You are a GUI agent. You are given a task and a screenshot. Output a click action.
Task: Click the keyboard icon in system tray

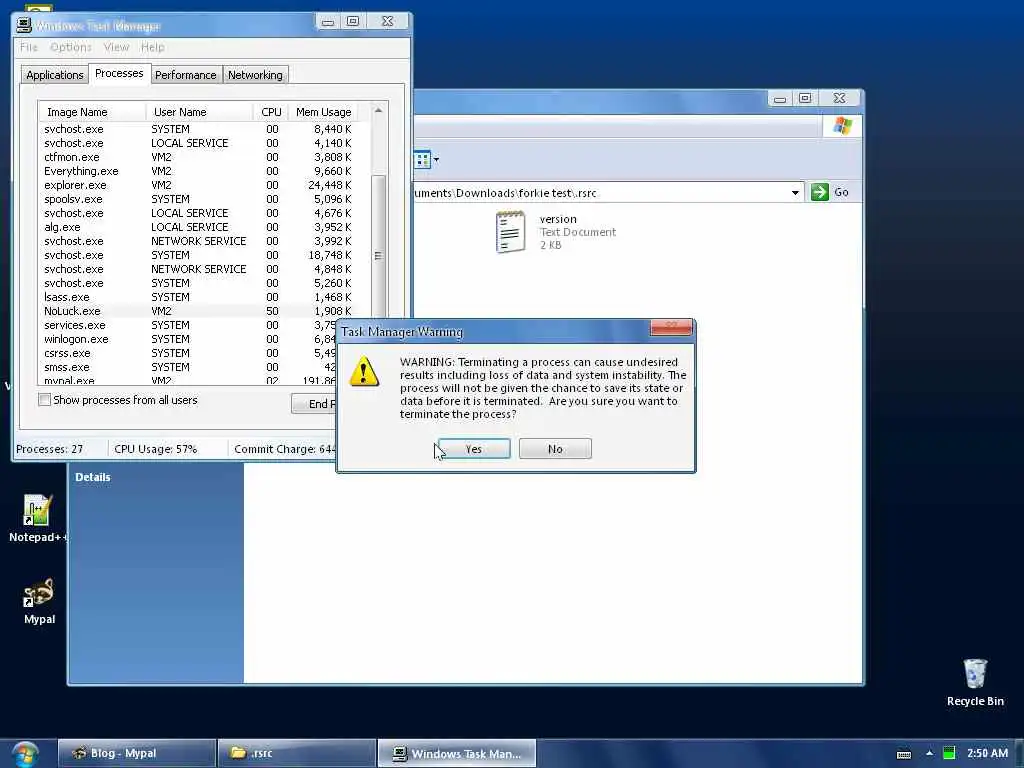pos(904,754)
